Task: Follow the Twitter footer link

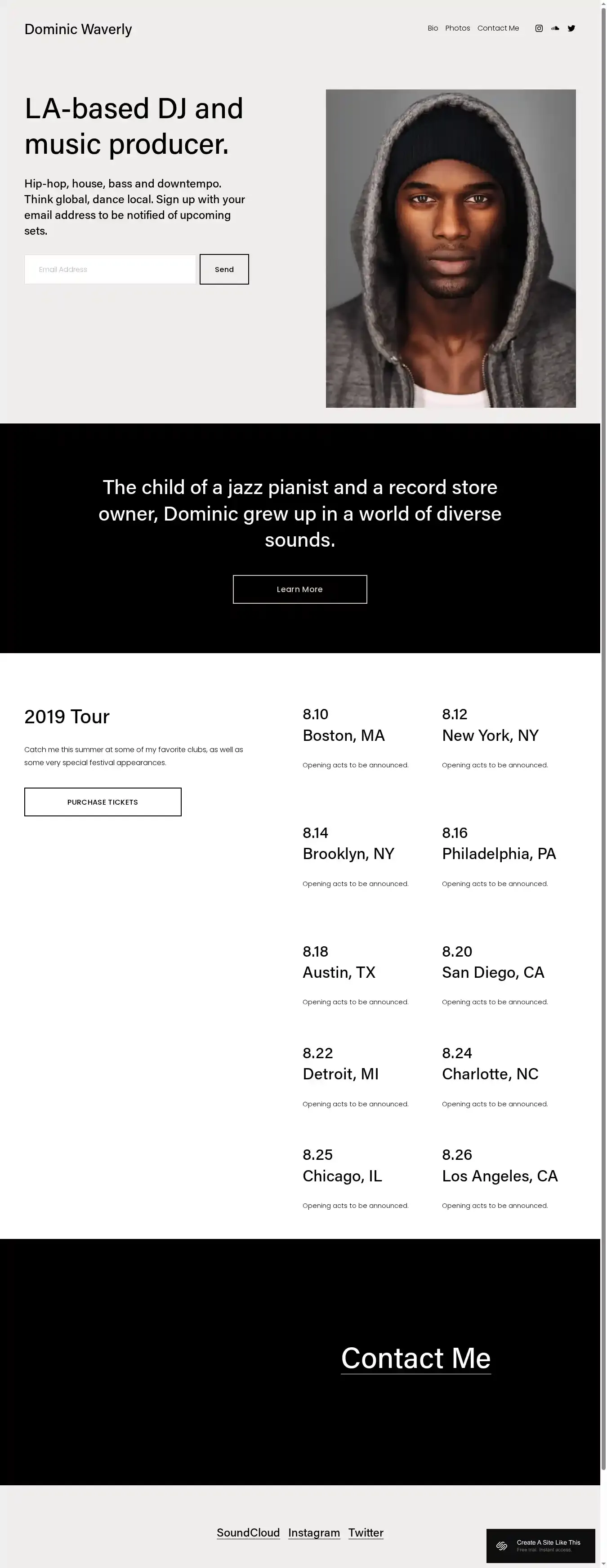Action: (366, 1532)
